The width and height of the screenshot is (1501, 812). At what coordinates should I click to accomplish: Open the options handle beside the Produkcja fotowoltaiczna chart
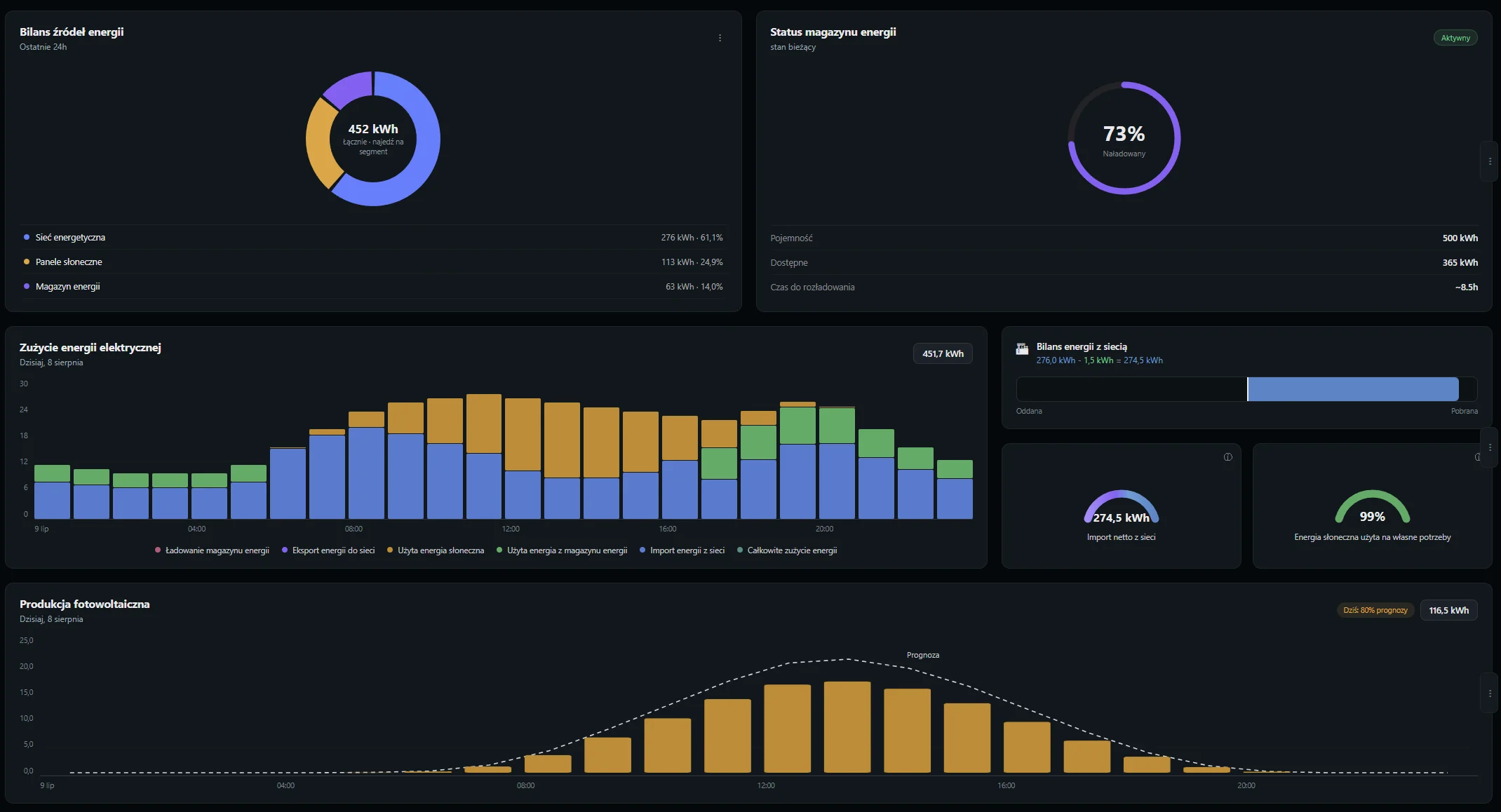tap(1490, 693)
